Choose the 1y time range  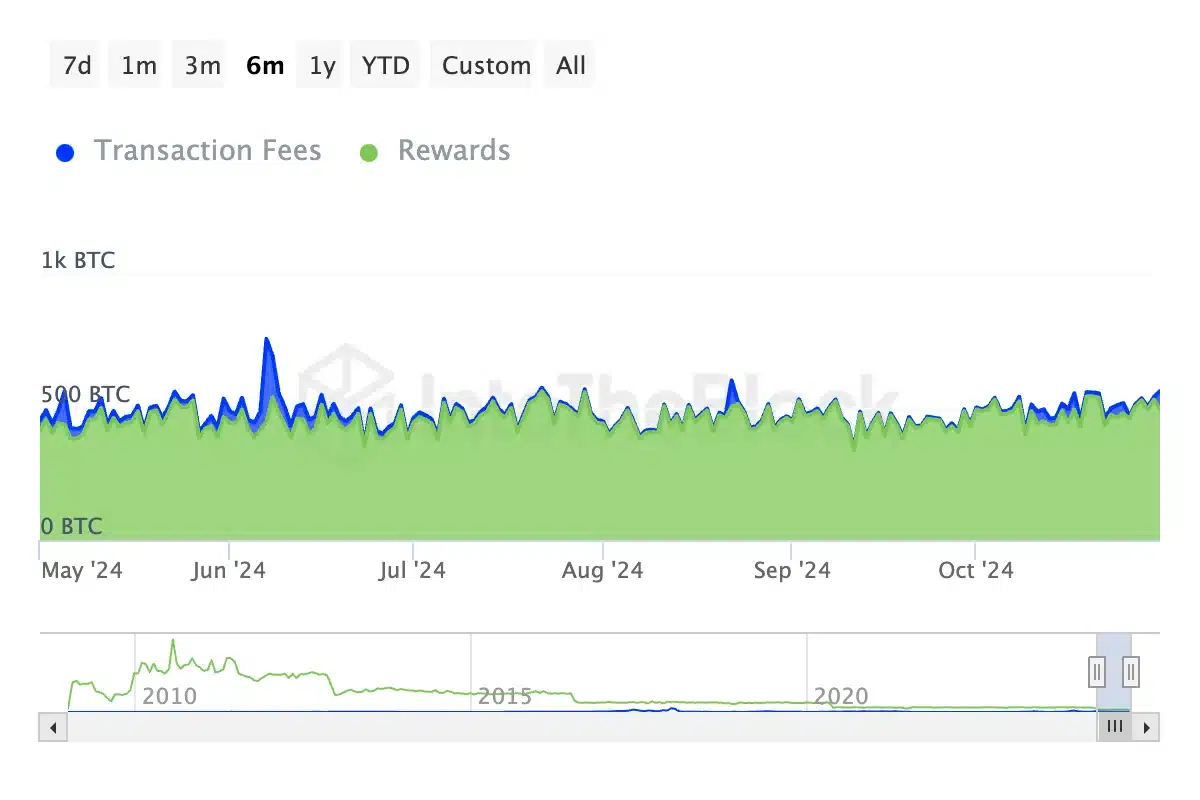(x=320, y=64)
